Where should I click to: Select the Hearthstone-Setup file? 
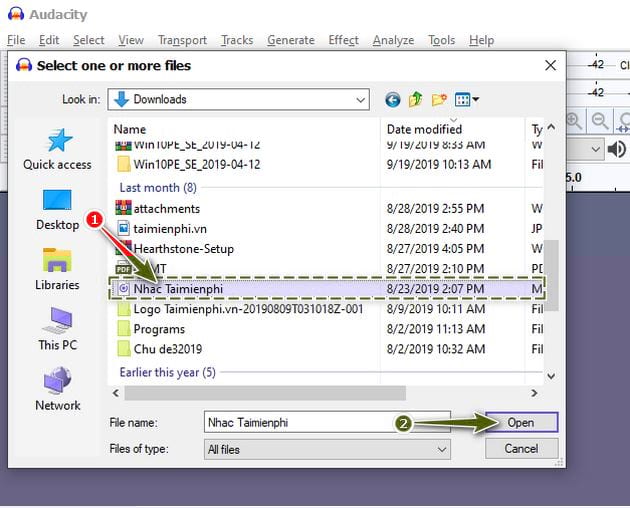click(184, 248)
